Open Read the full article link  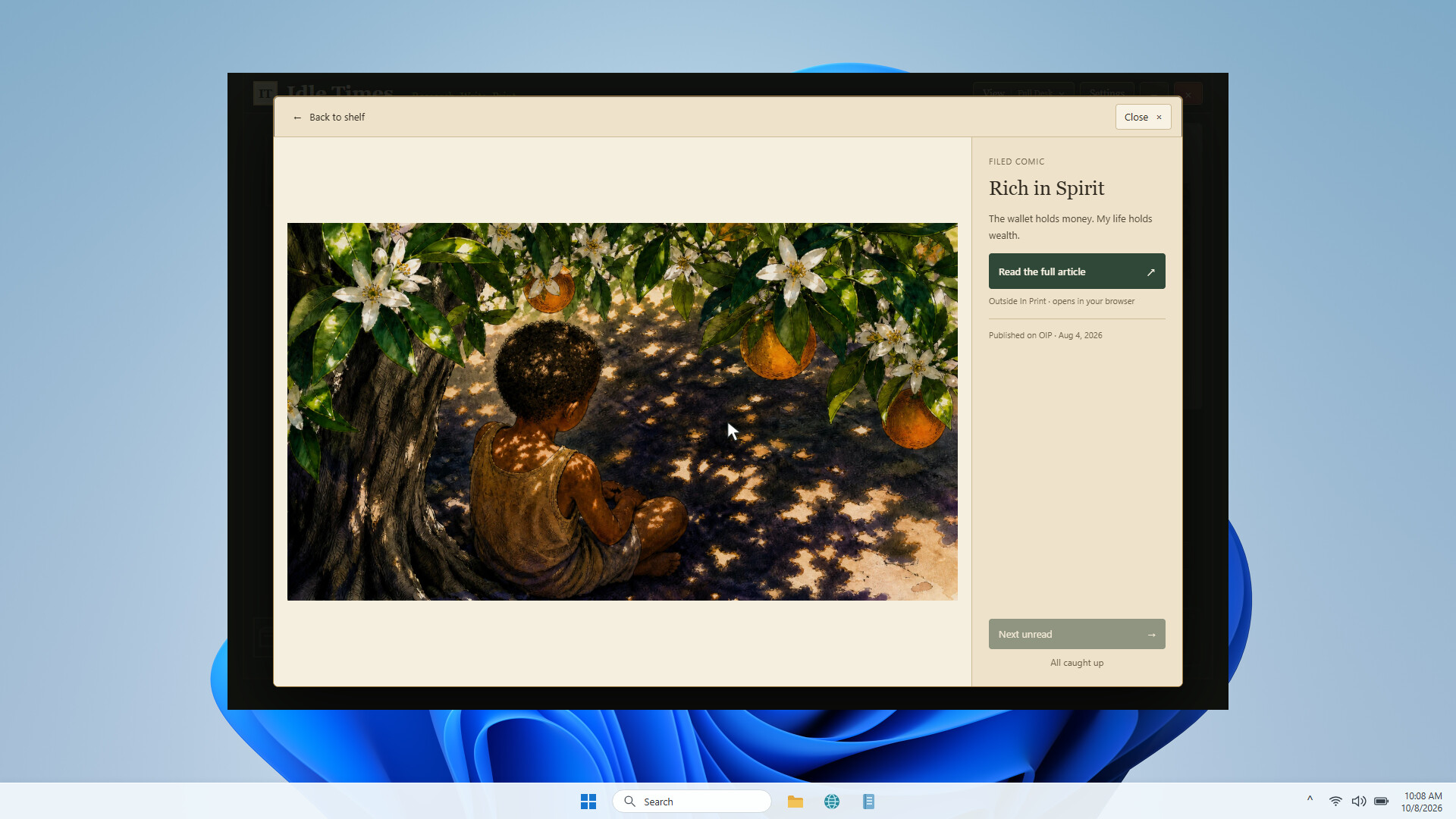pyautogui.click(x=1077, y=271)
